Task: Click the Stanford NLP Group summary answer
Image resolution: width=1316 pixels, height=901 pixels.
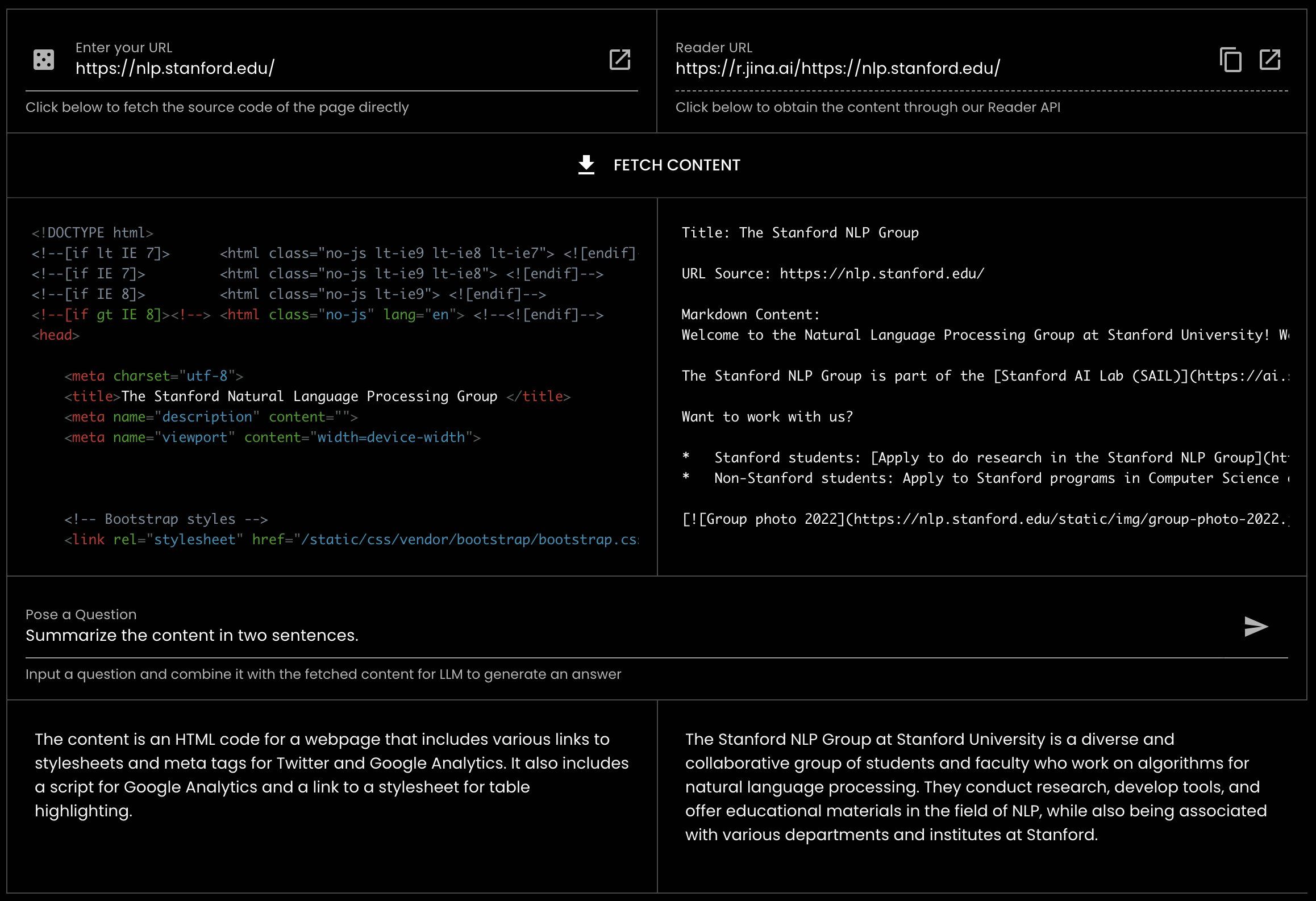Action: click(976, 787)
